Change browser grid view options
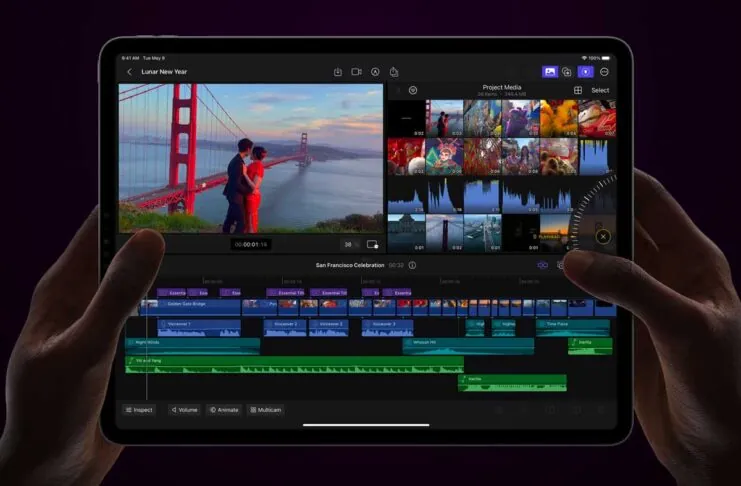The height and width of the screenshot is (486, 741). pos(577,90)
